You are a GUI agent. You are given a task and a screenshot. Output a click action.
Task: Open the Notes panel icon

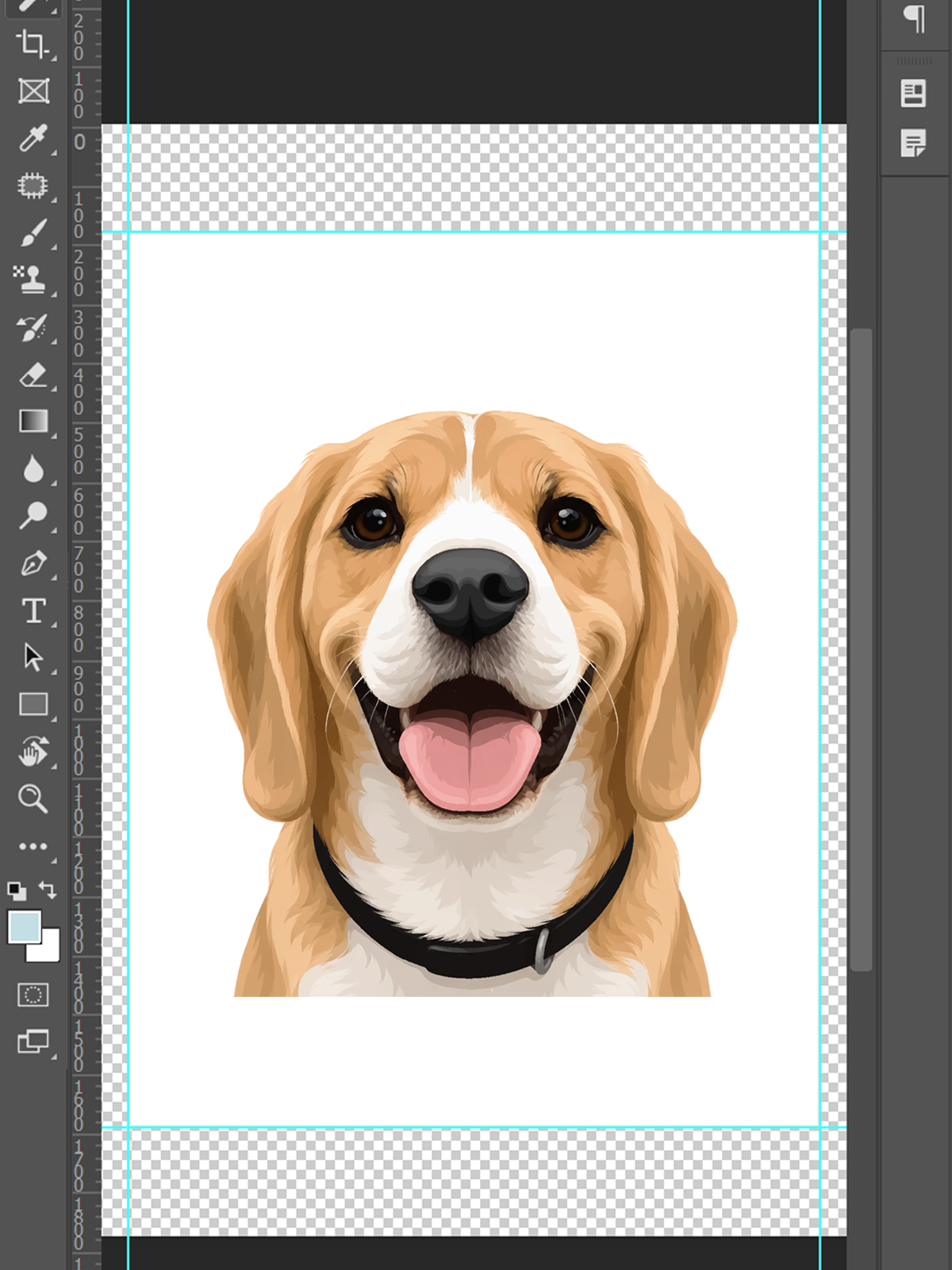(x=913, y=144)
